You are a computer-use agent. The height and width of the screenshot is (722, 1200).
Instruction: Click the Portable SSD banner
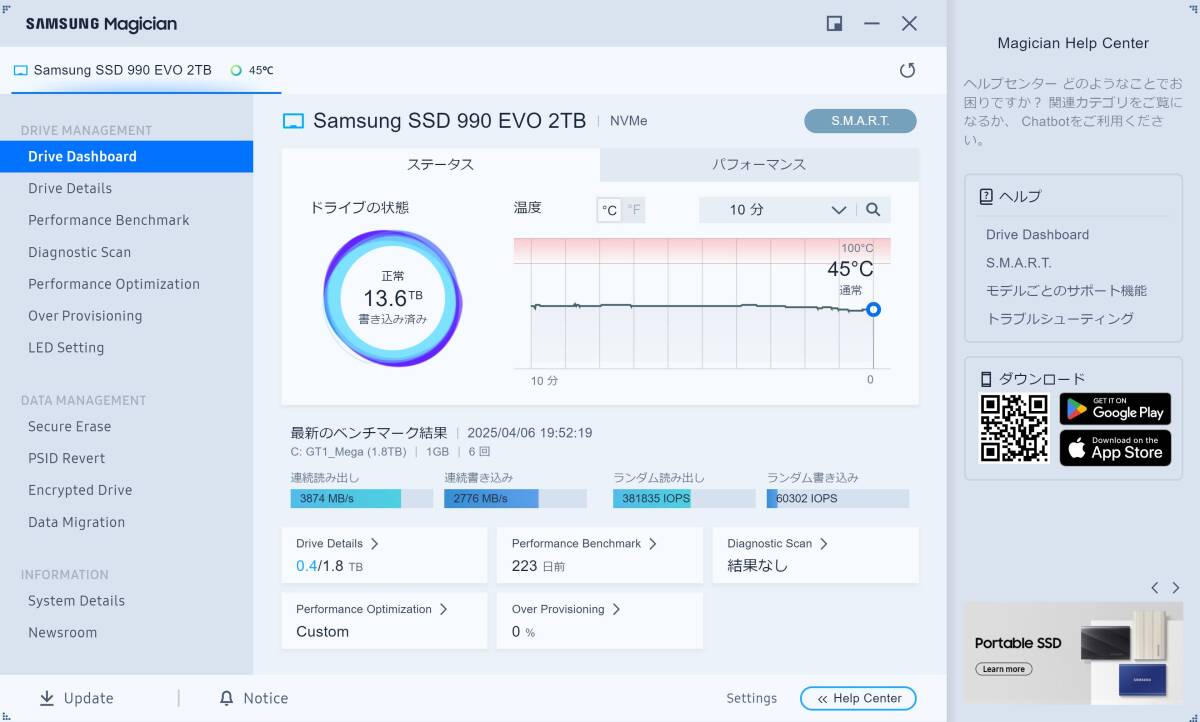coord(1073,652)
